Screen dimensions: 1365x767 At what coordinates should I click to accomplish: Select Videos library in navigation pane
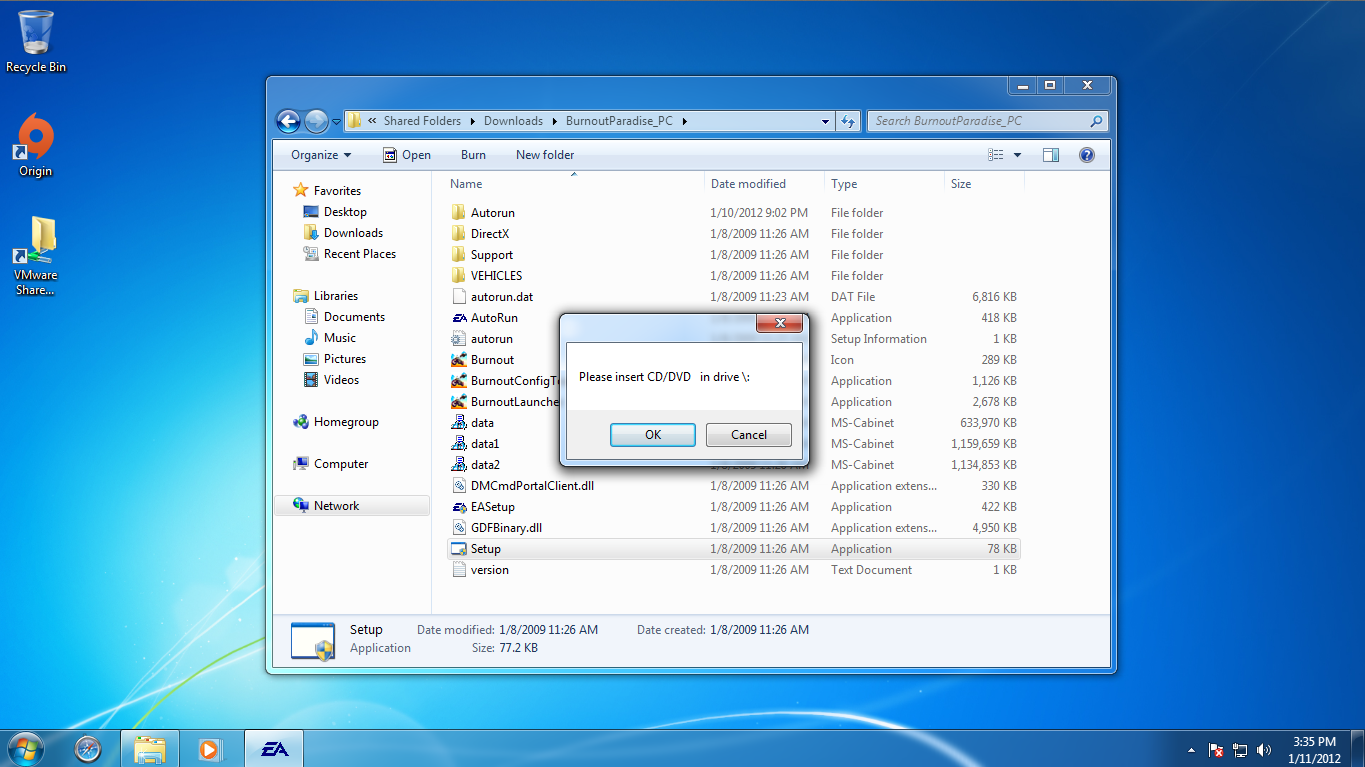332,380
